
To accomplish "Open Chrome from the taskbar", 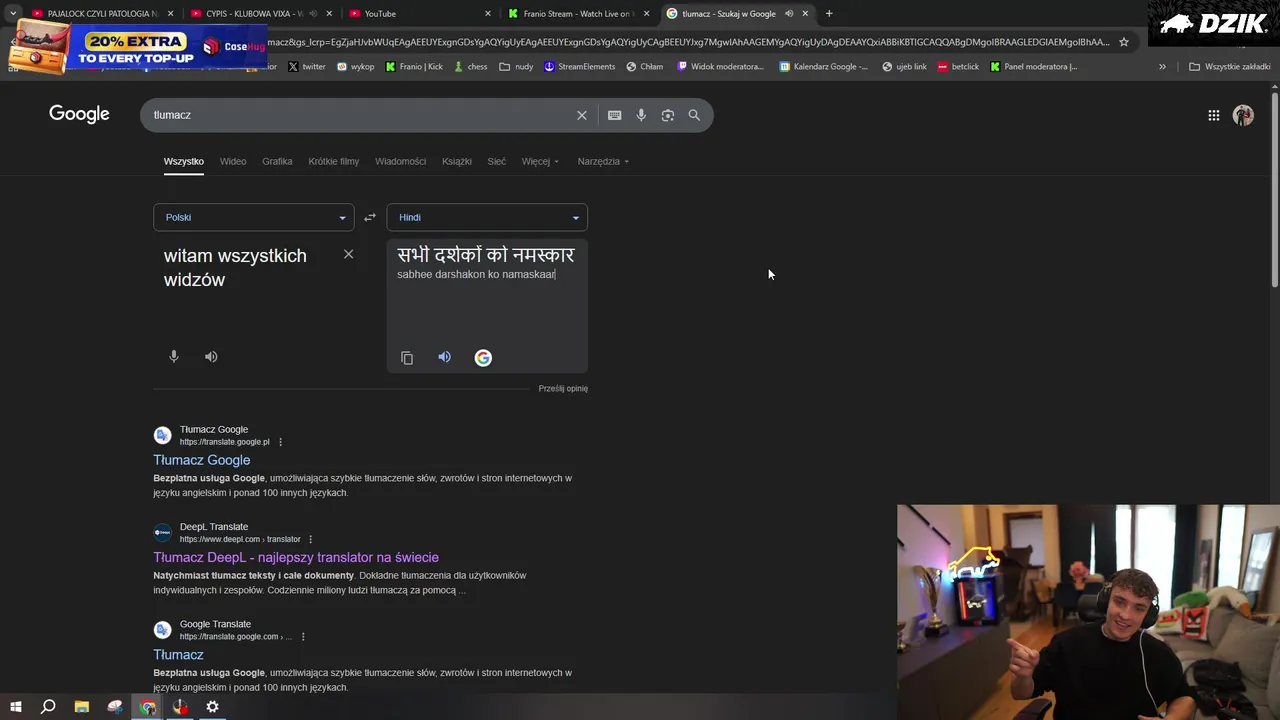I will coord(148,707).
